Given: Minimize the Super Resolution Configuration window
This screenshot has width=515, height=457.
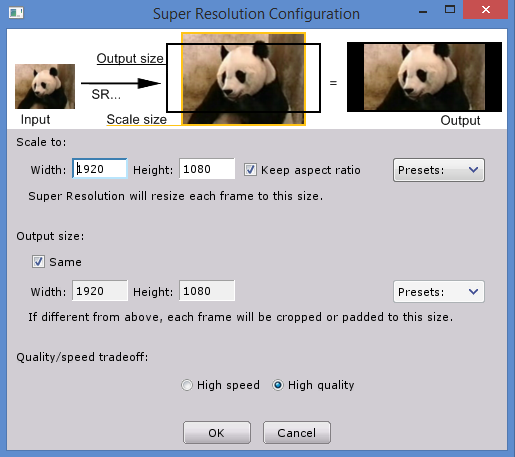Looking at the screenshot, I should 423,11.
